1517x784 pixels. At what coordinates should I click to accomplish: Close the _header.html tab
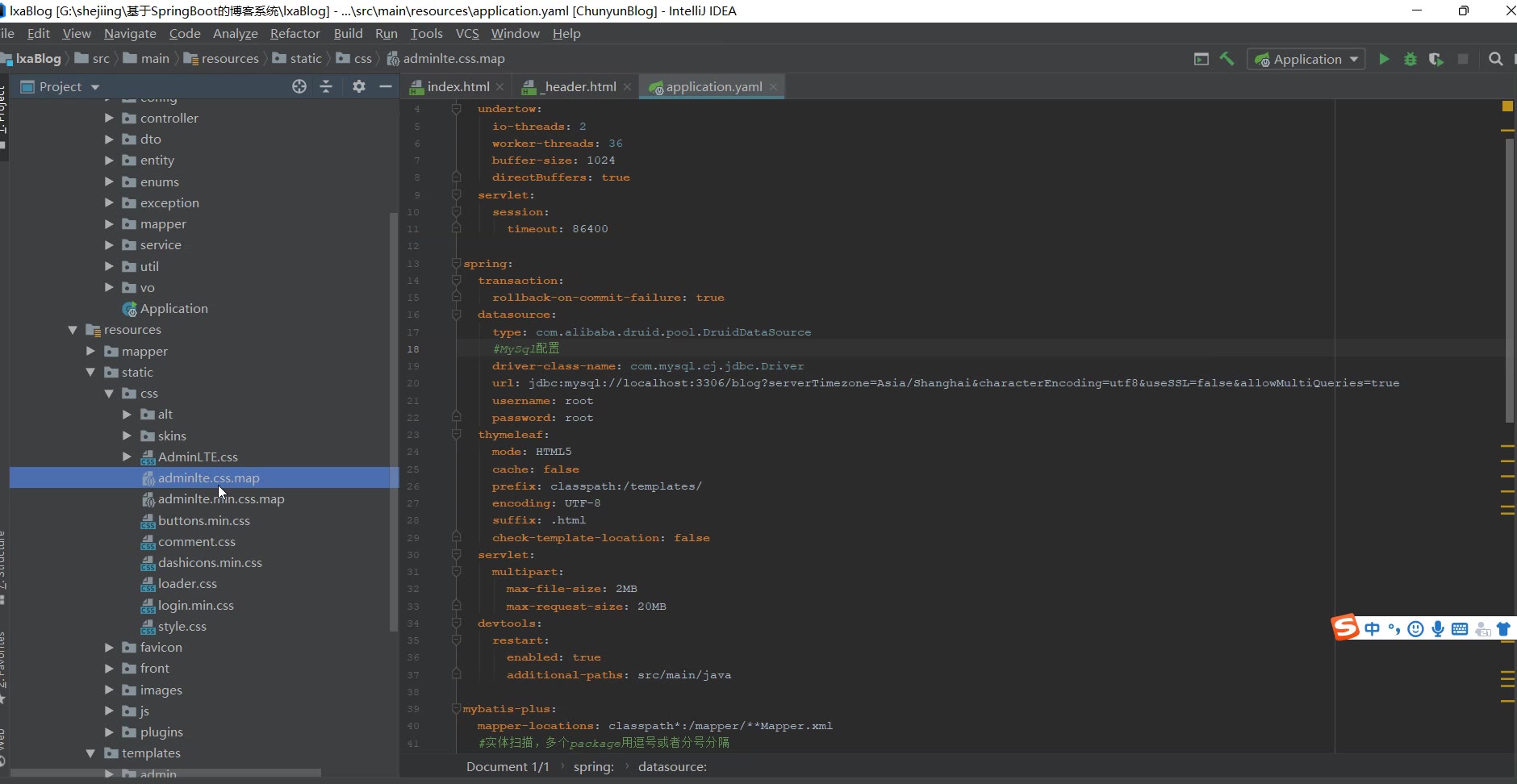pos(627,87)
